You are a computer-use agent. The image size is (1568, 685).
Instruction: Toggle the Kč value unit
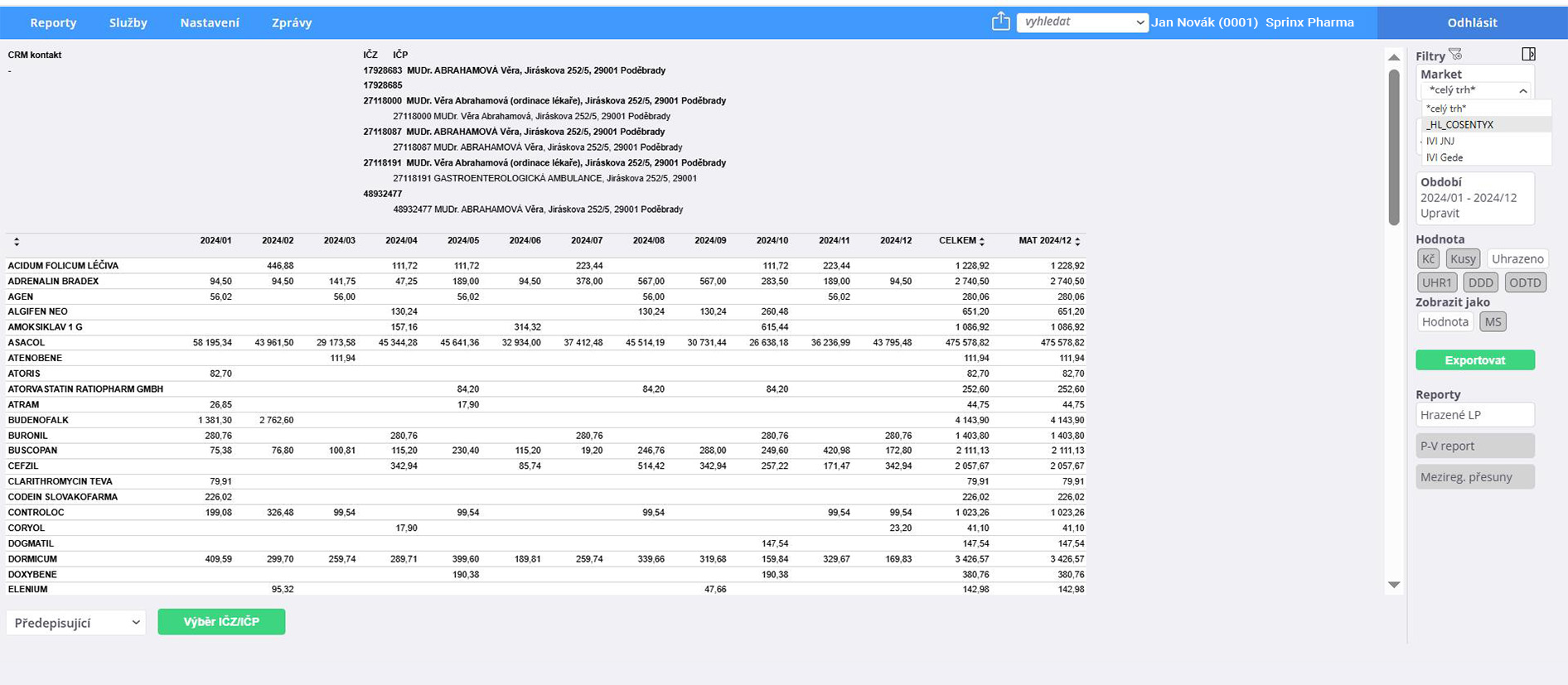1428,259
